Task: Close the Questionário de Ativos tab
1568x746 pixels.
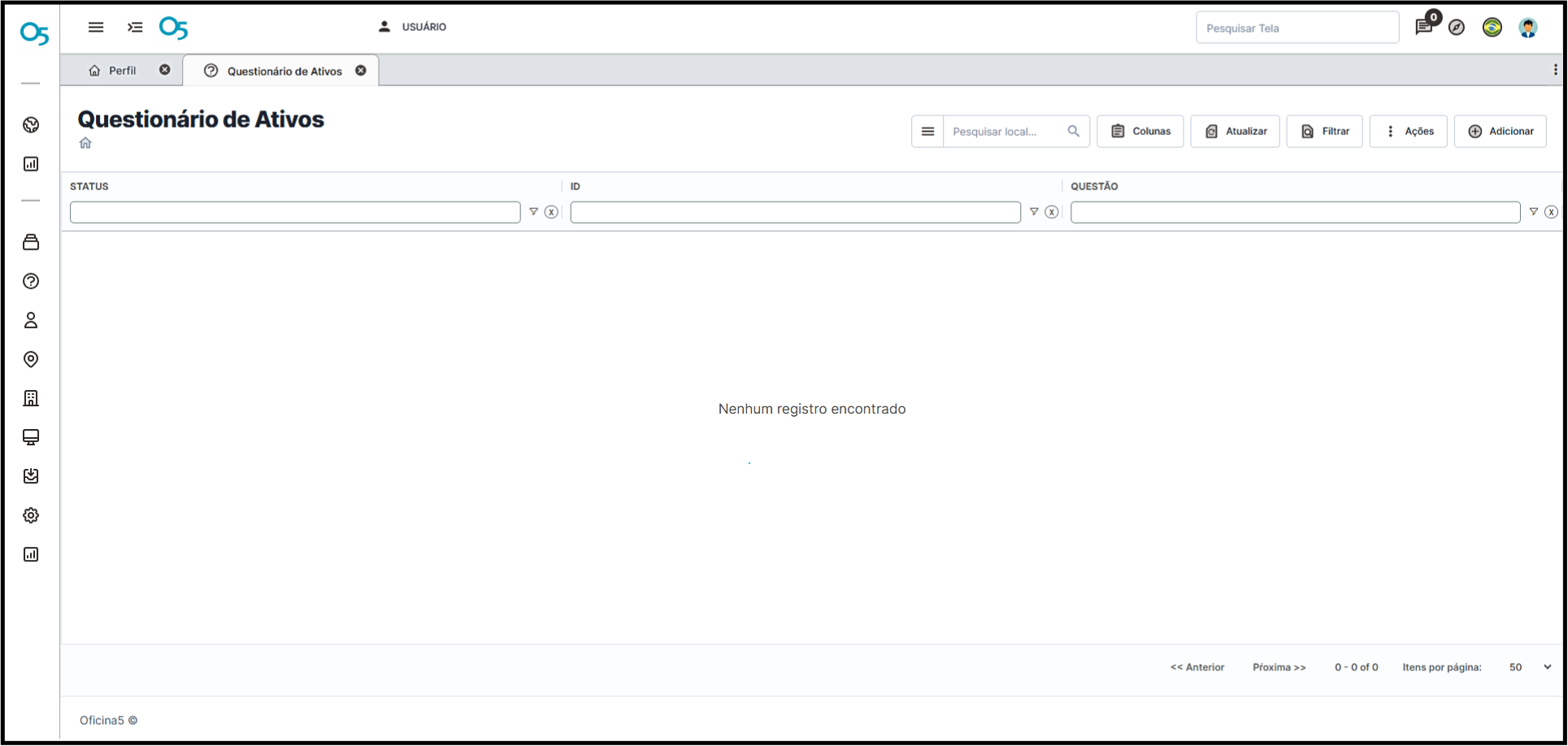Action: click(361, 71)
